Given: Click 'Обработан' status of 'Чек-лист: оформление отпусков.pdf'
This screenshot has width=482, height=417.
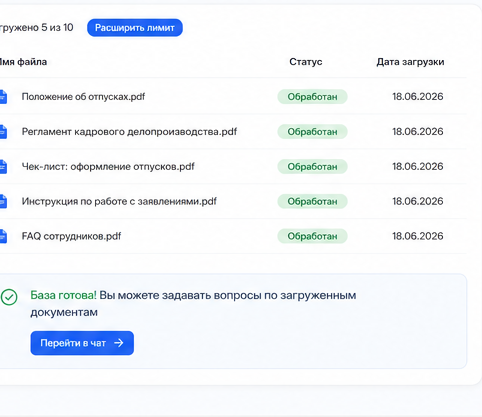Looking at the screenshot, I should click(x=312, y=166).
